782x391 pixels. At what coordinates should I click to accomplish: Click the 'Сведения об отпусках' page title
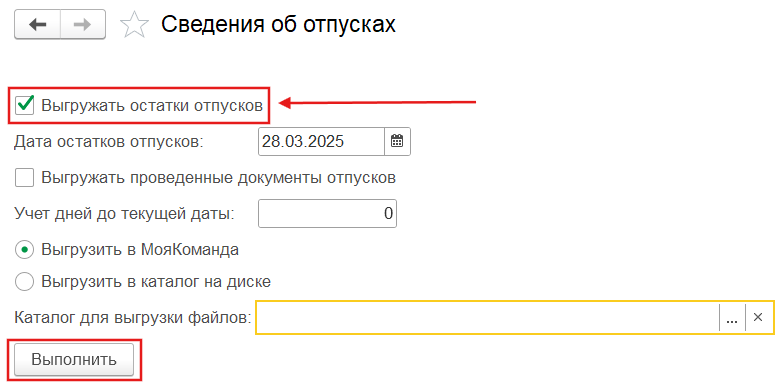coord(278,25)
